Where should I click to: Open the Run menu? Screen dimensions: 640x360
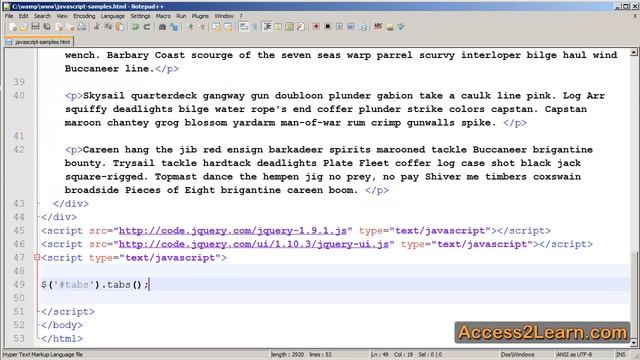(181, 16)
